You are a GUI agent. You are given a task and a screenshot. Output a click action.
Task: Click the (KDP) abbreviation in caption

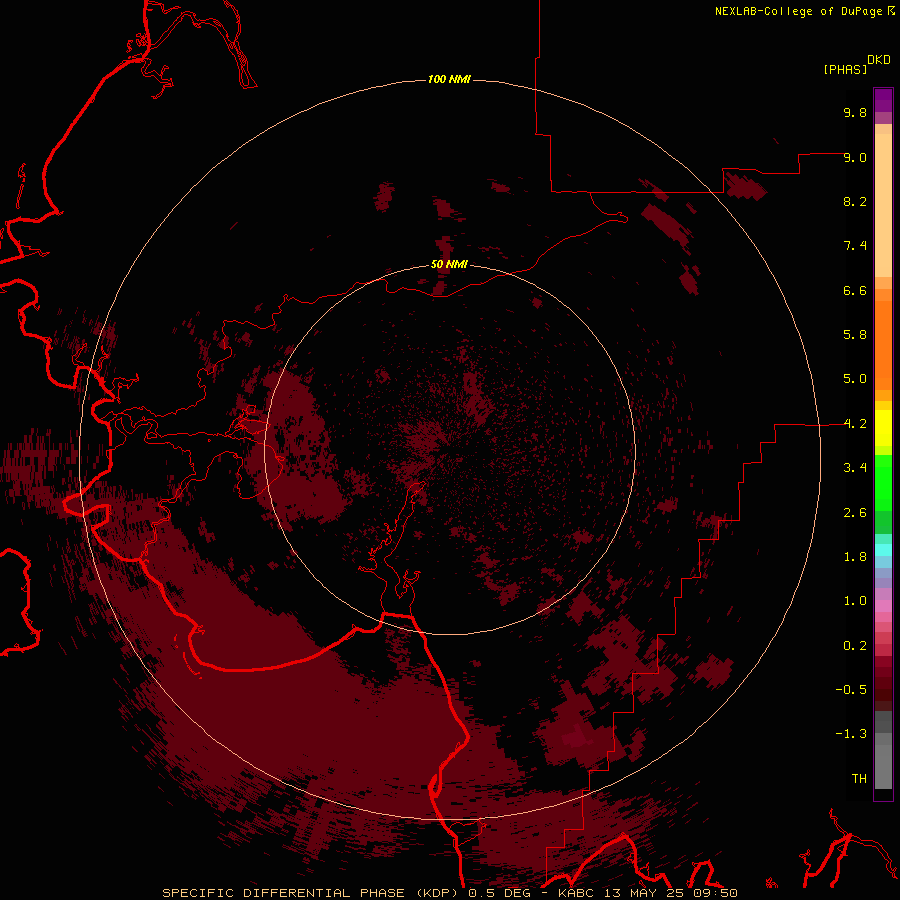pos(437,893)
